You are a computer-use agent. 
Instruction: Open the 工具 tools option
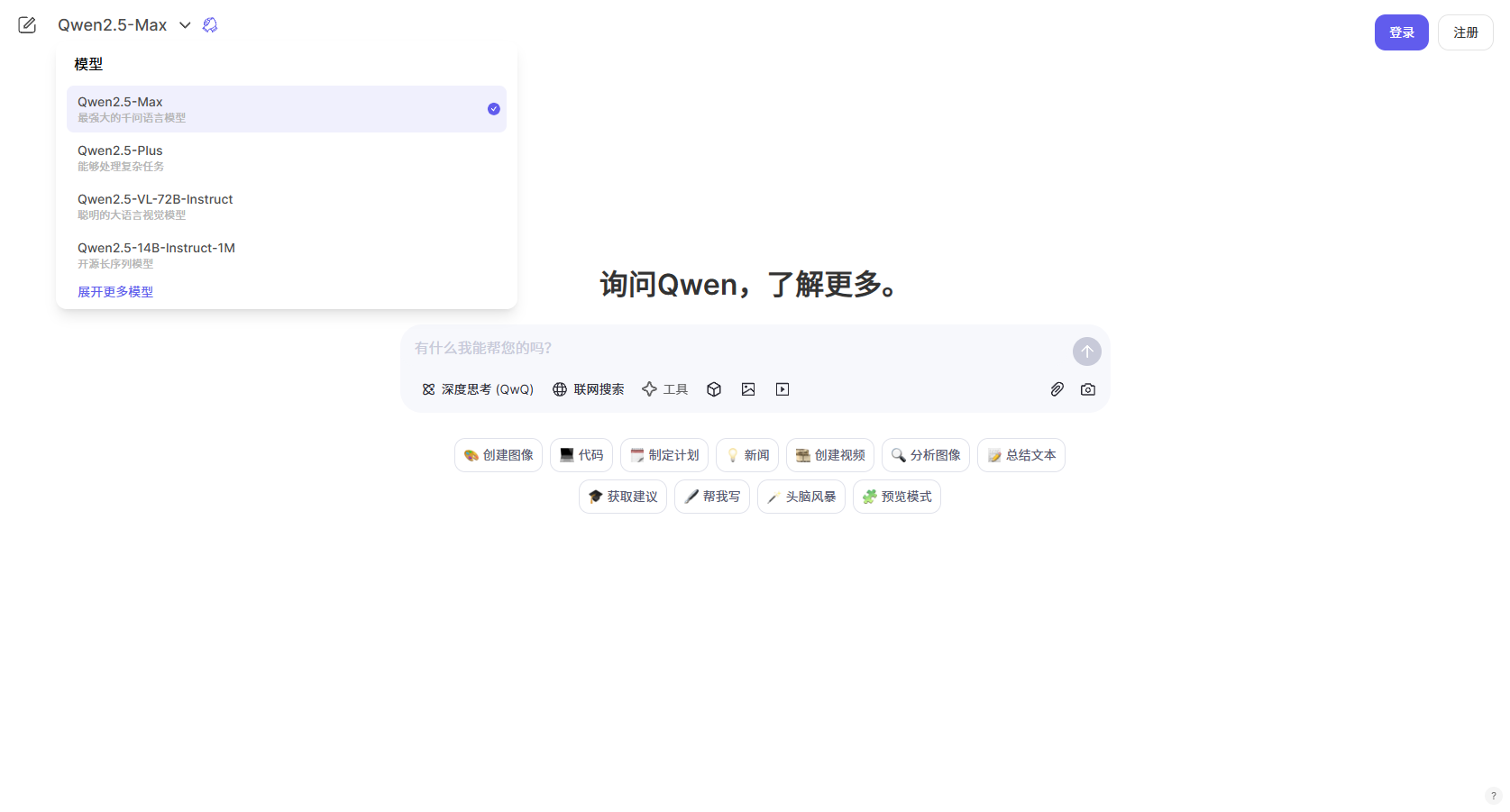point(665,389)
